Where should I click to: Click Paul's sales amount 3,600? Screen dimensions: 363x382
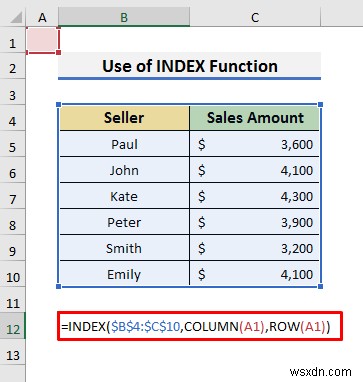[255, 144]
